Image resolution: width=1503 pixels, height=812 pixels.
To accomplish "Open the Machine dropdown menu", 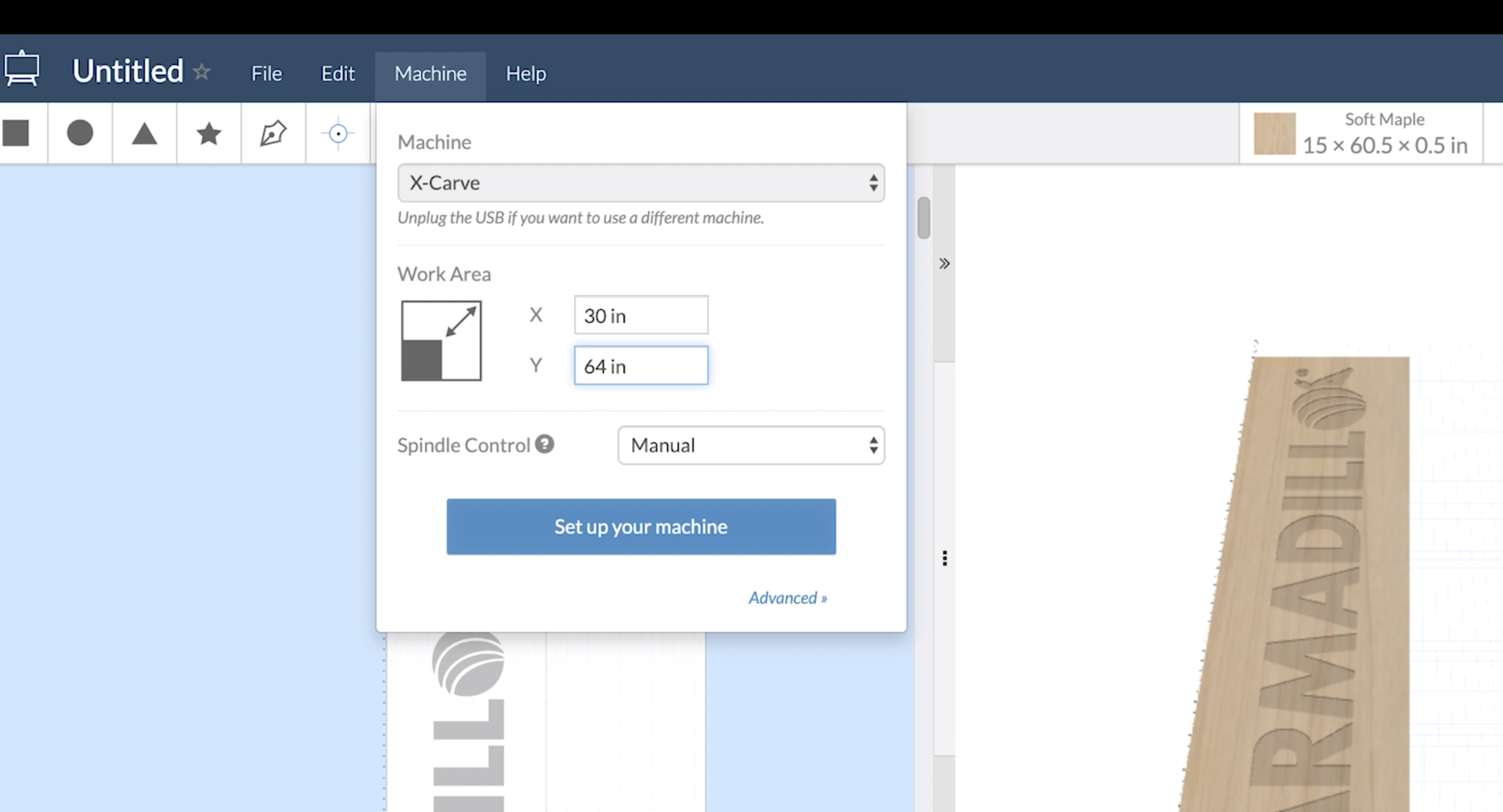I will point(641,182).
